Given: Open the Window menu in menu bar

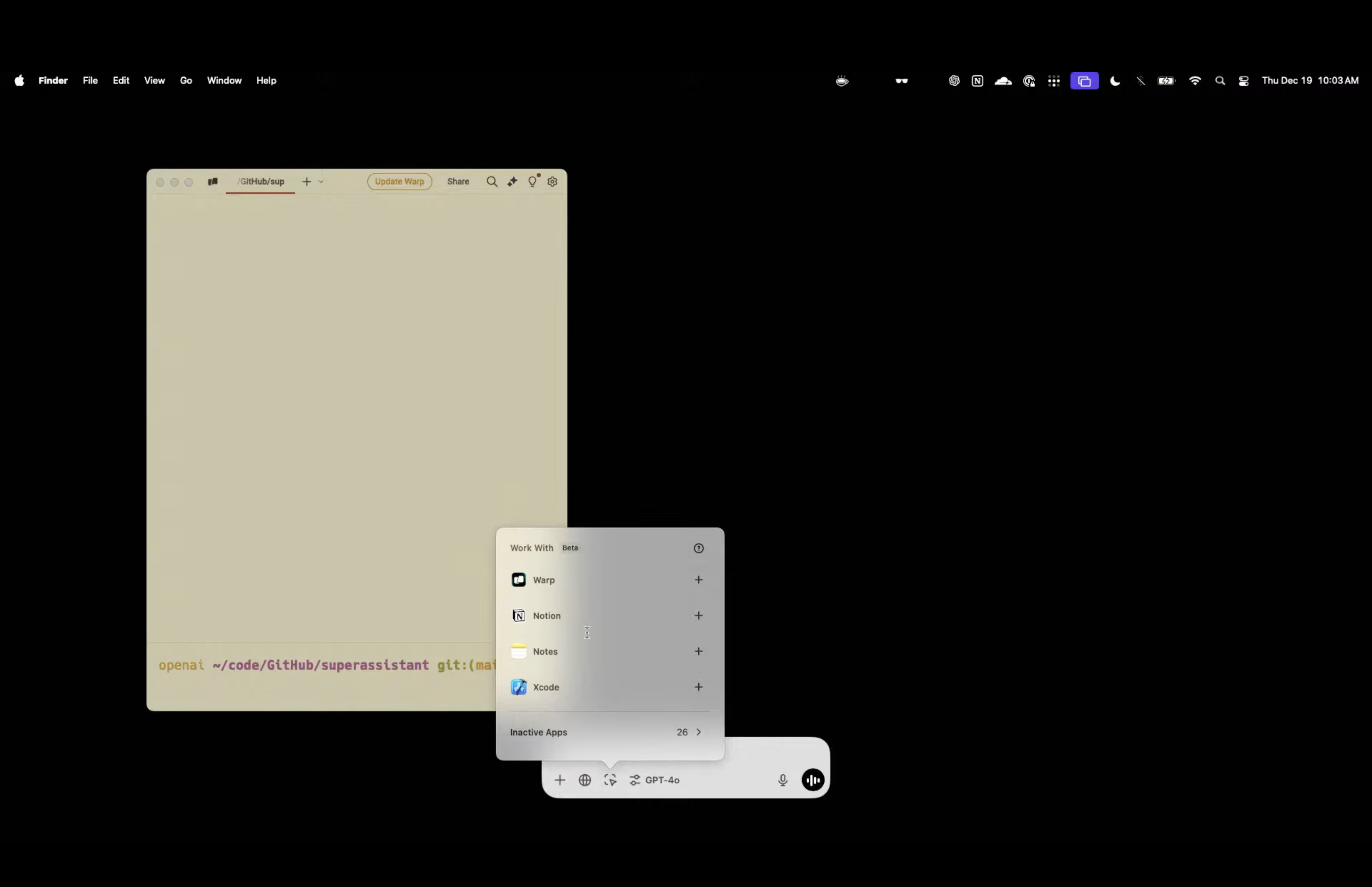Looking at the screenshot, I should 224,81.
